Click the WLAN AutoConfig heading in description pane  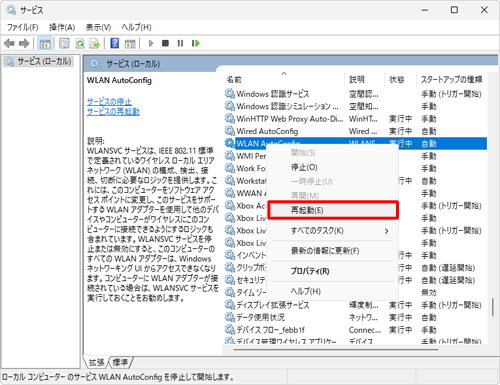point(119,80)
